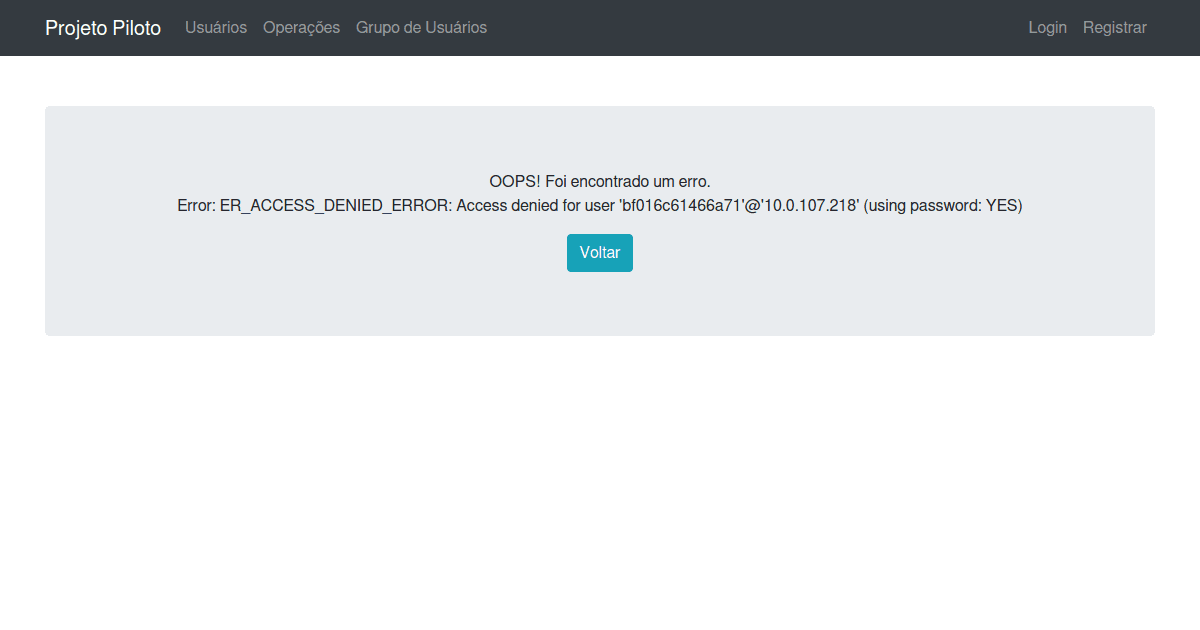This screenshot has width=1200, height=630.
Task: Click the OOPS error heading text
Action: pos(599,181)
